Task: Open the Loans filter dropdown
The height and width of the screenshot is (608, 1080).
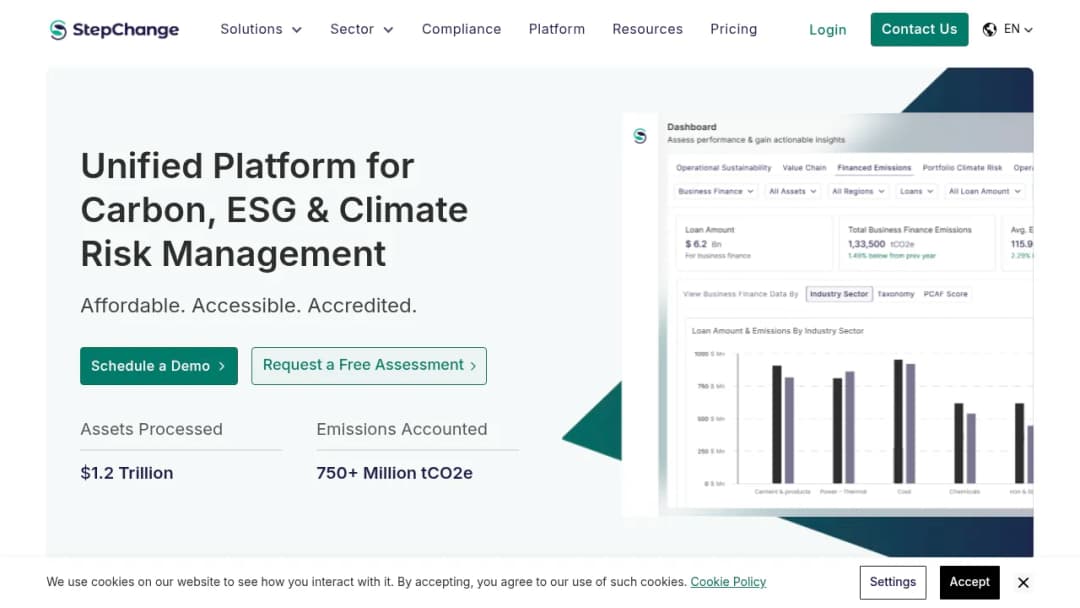Action: (916, 191)
